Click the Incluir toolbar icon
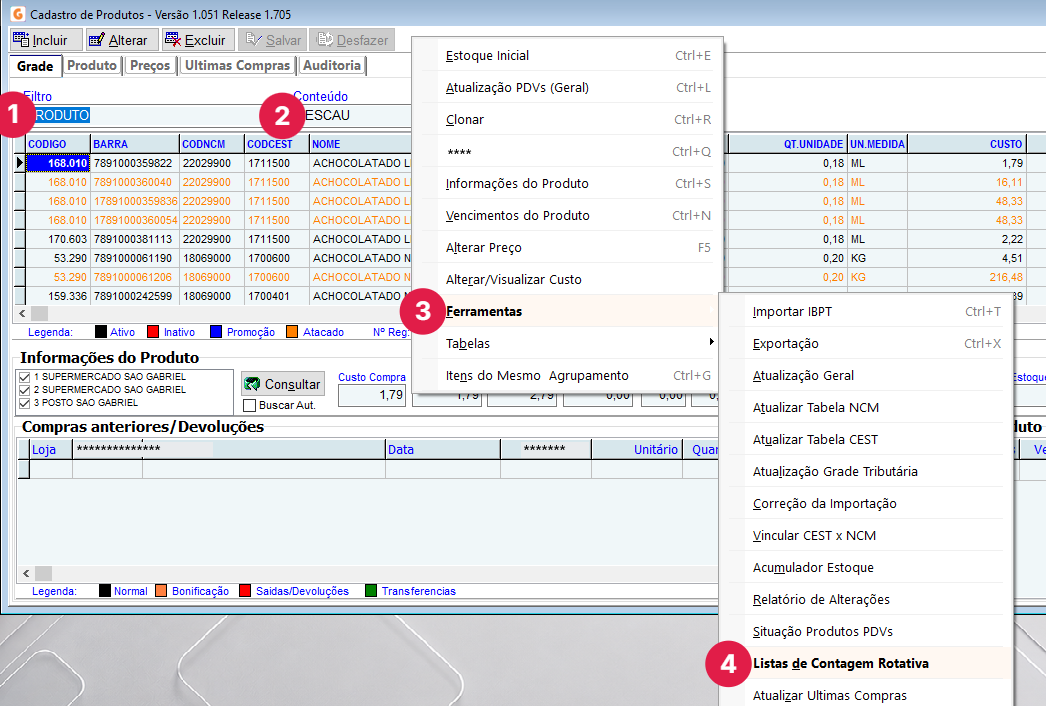1046x706 pixels. (x=21, y=40)
